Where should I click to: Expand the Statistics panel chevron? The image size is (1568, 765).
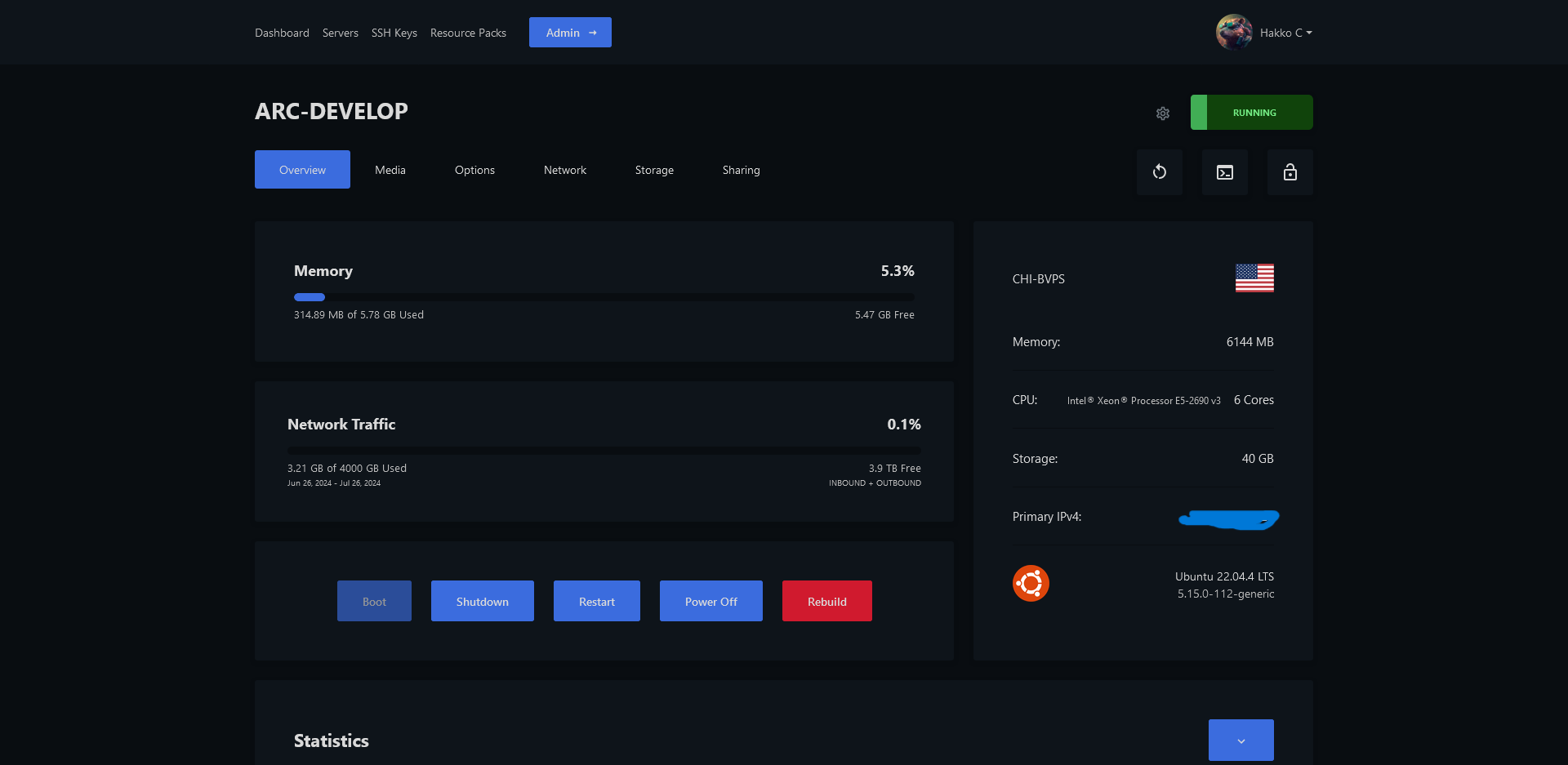pyautogui.click(x=1241, y=741)
